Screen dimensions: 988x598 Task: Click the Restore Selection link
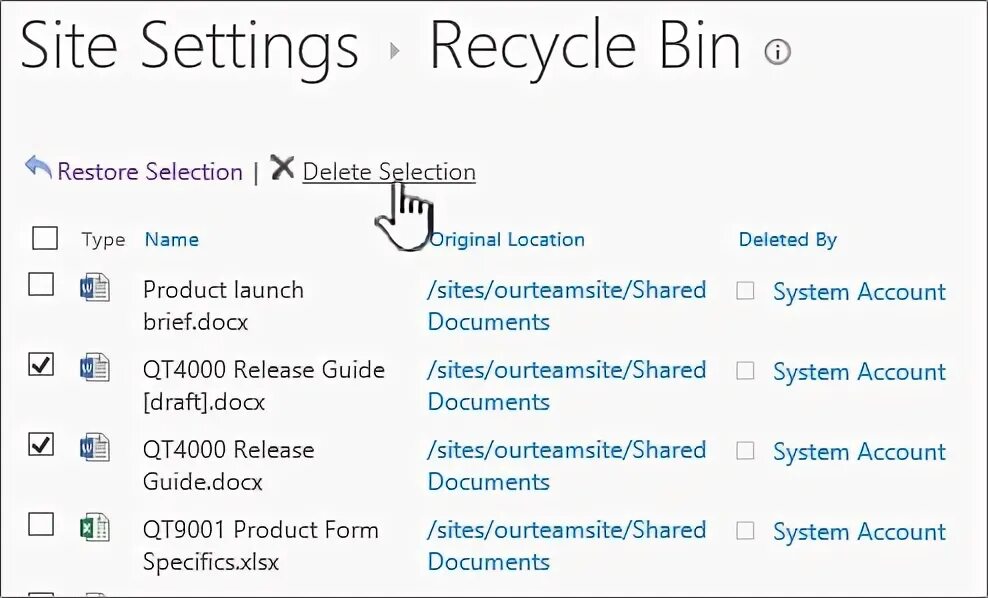pos(150,171)
